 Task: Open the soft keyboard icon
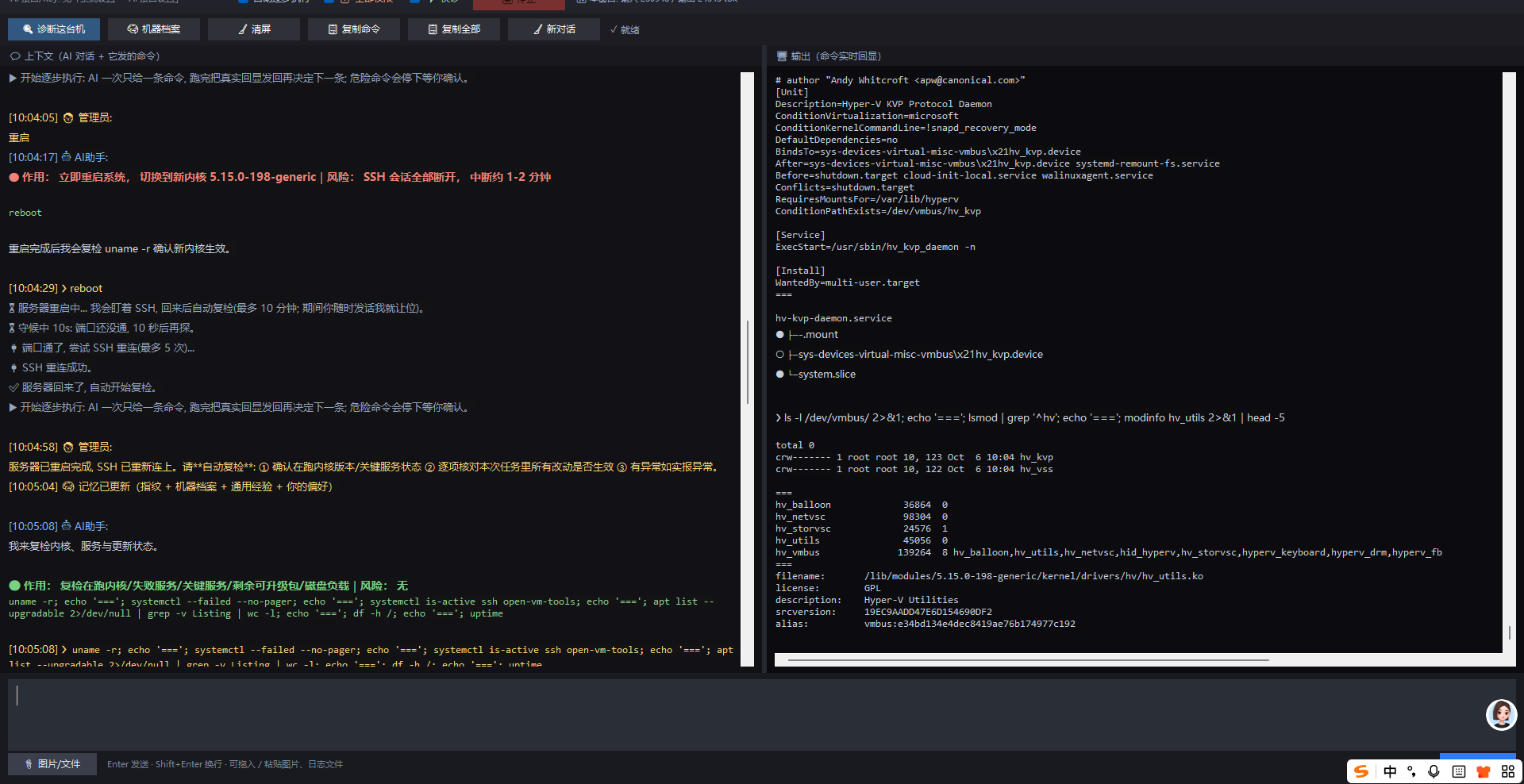click(1458, 771)
